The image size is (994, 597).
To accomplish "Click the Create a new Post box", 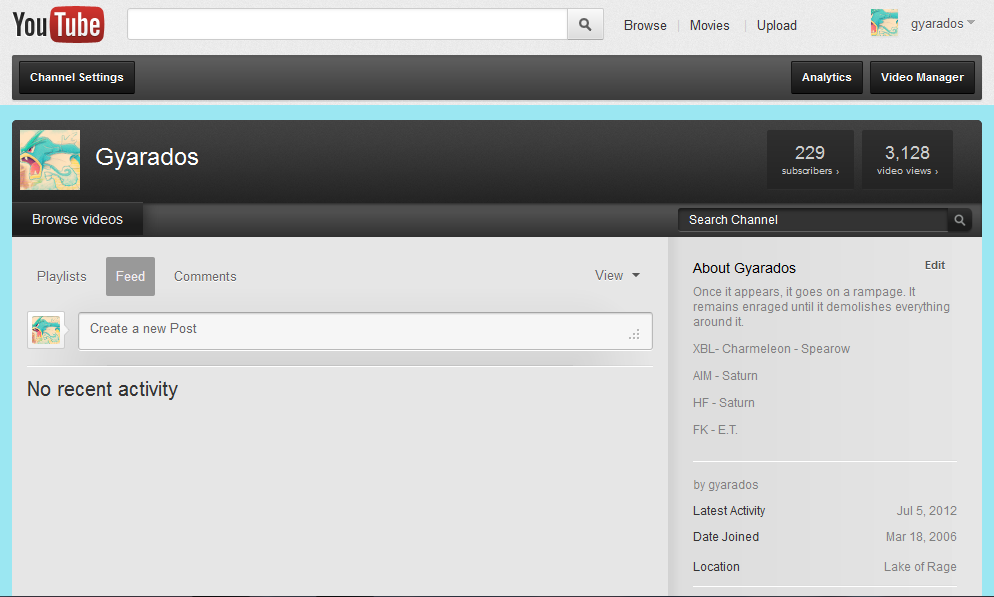I will coord(365,331).
